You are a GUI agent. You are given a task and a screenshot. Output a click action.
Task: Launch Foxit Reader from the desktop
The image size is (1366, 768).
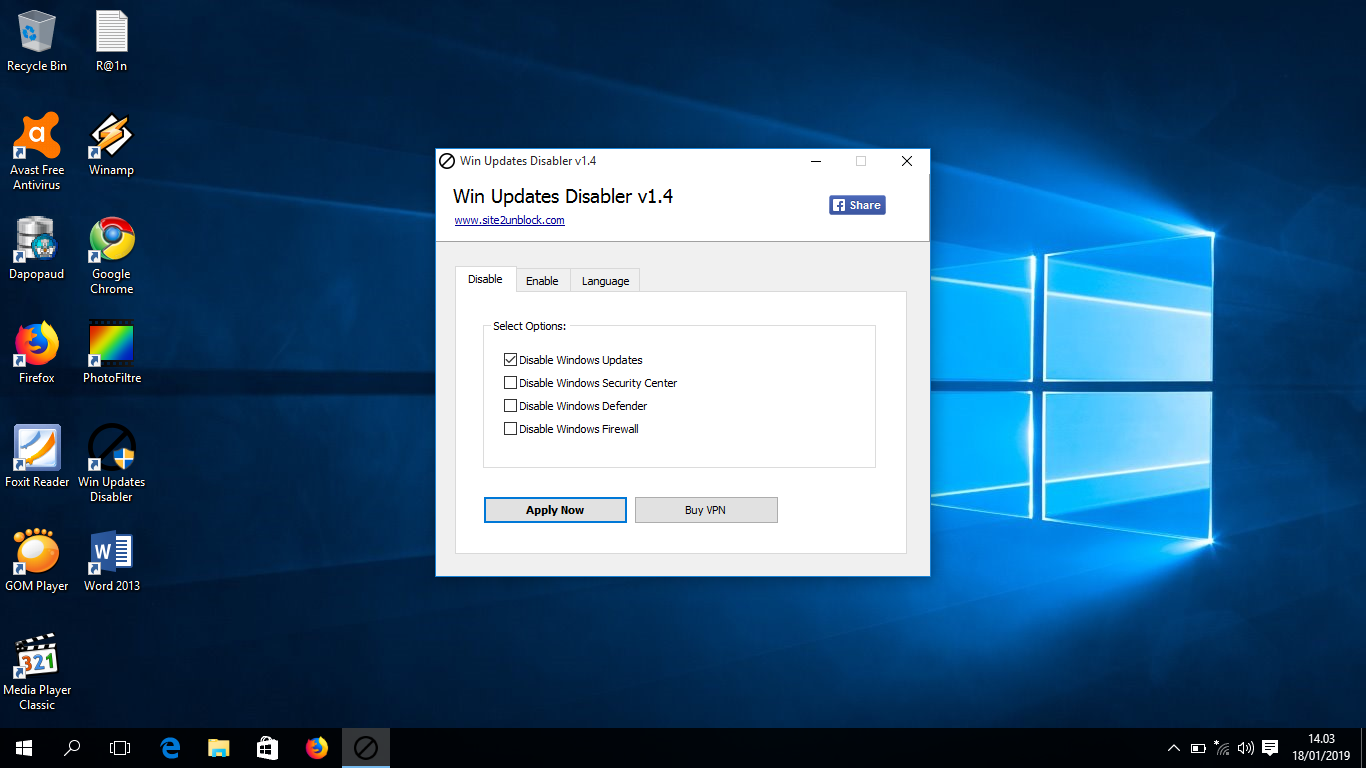[37, 452]
